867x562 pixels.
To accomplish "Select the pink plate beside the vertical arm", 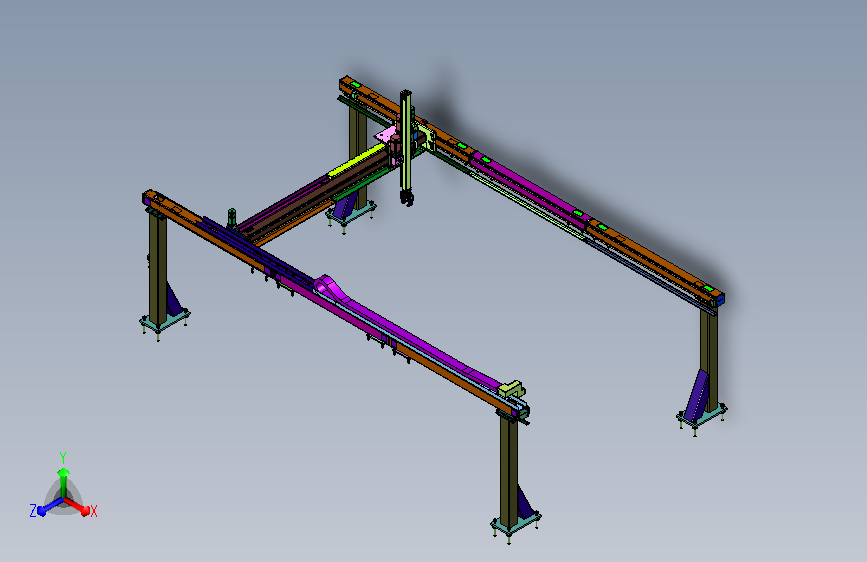I will 386,134.
